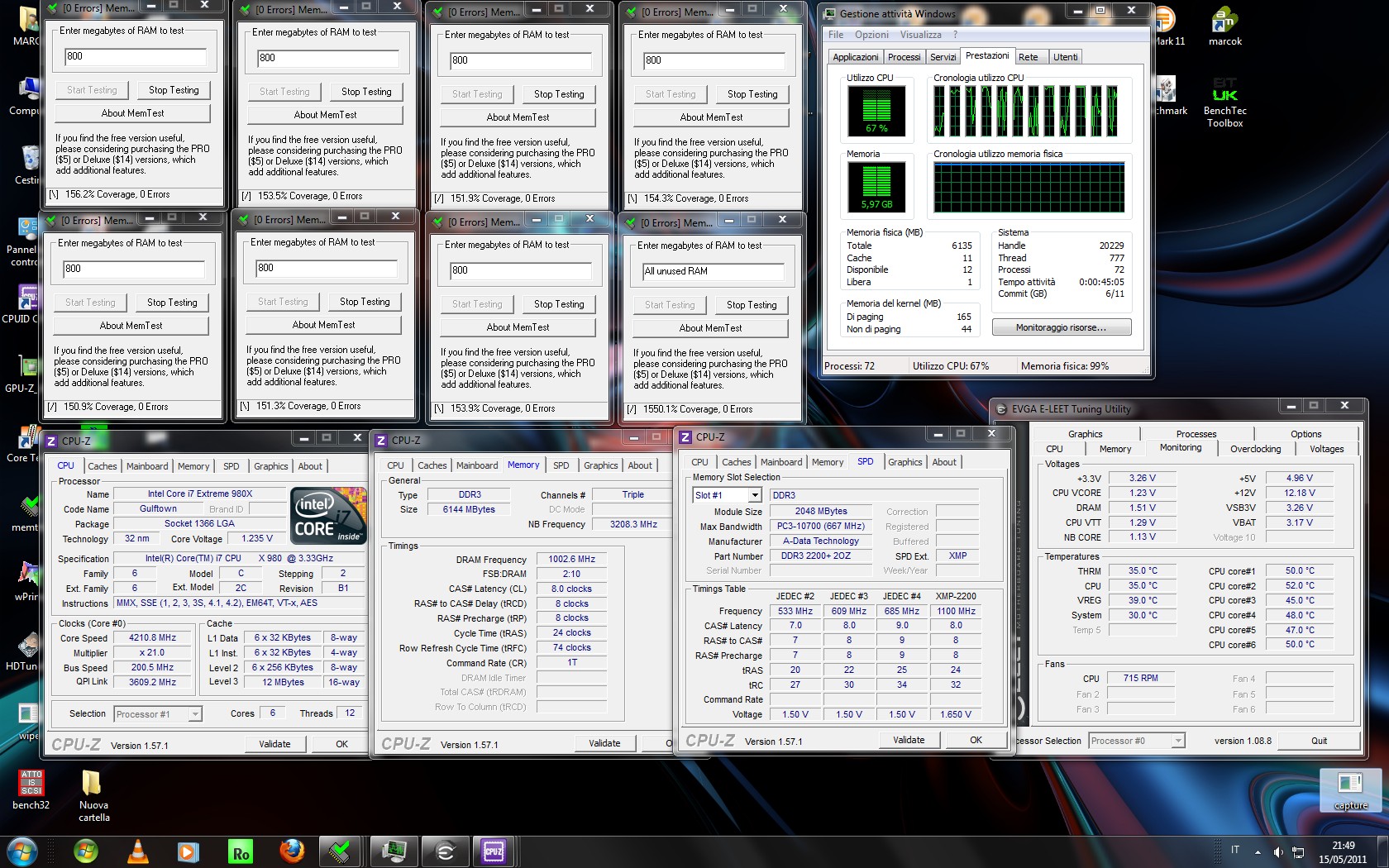Open the ATTO bench32 desktop icon
Viewport: 1389px width, 868px height.
tap(31, 789)
